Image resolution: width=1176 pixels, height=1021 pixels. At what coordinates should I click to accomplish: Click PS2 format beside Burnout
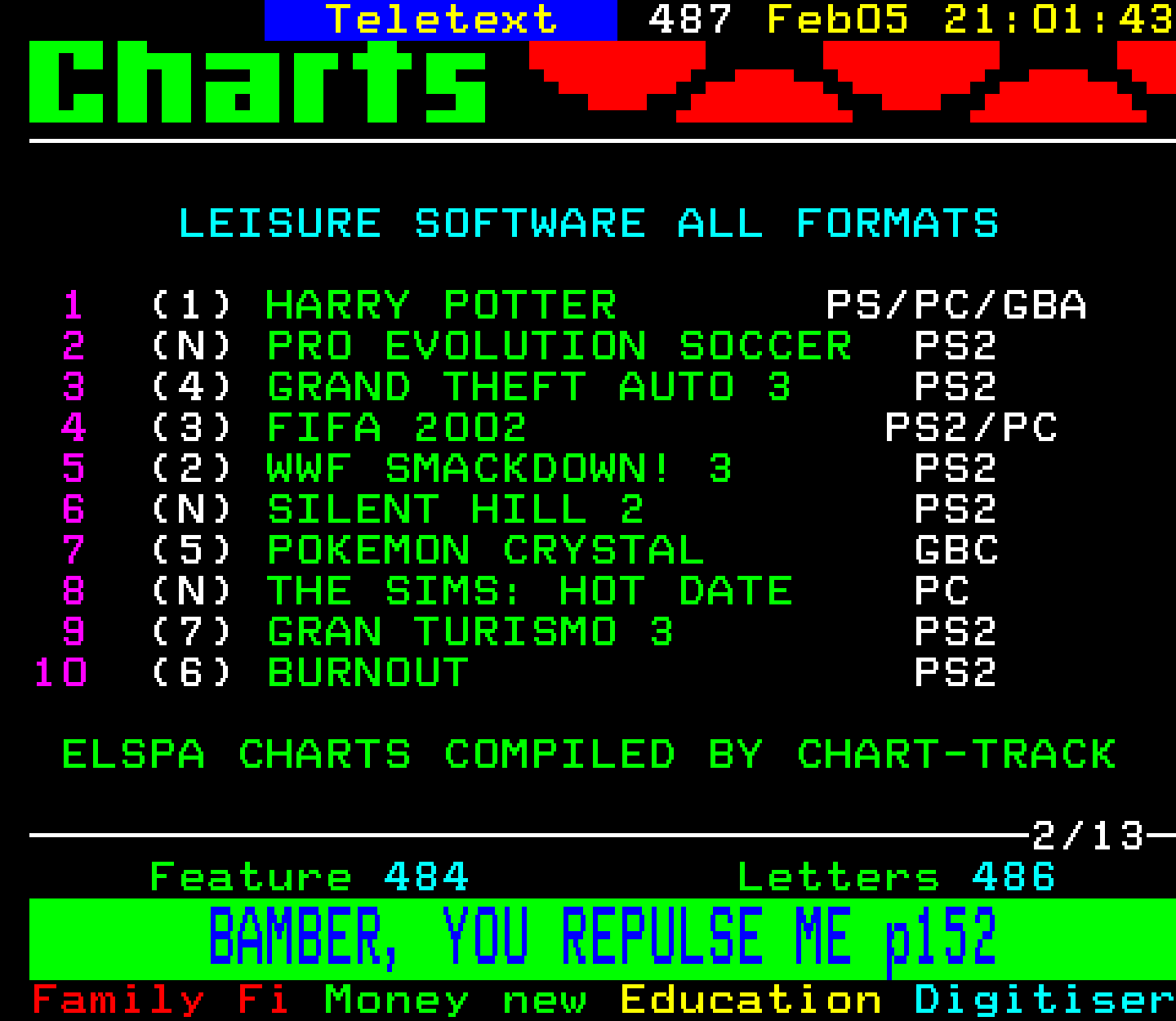[x=956, y=673]
